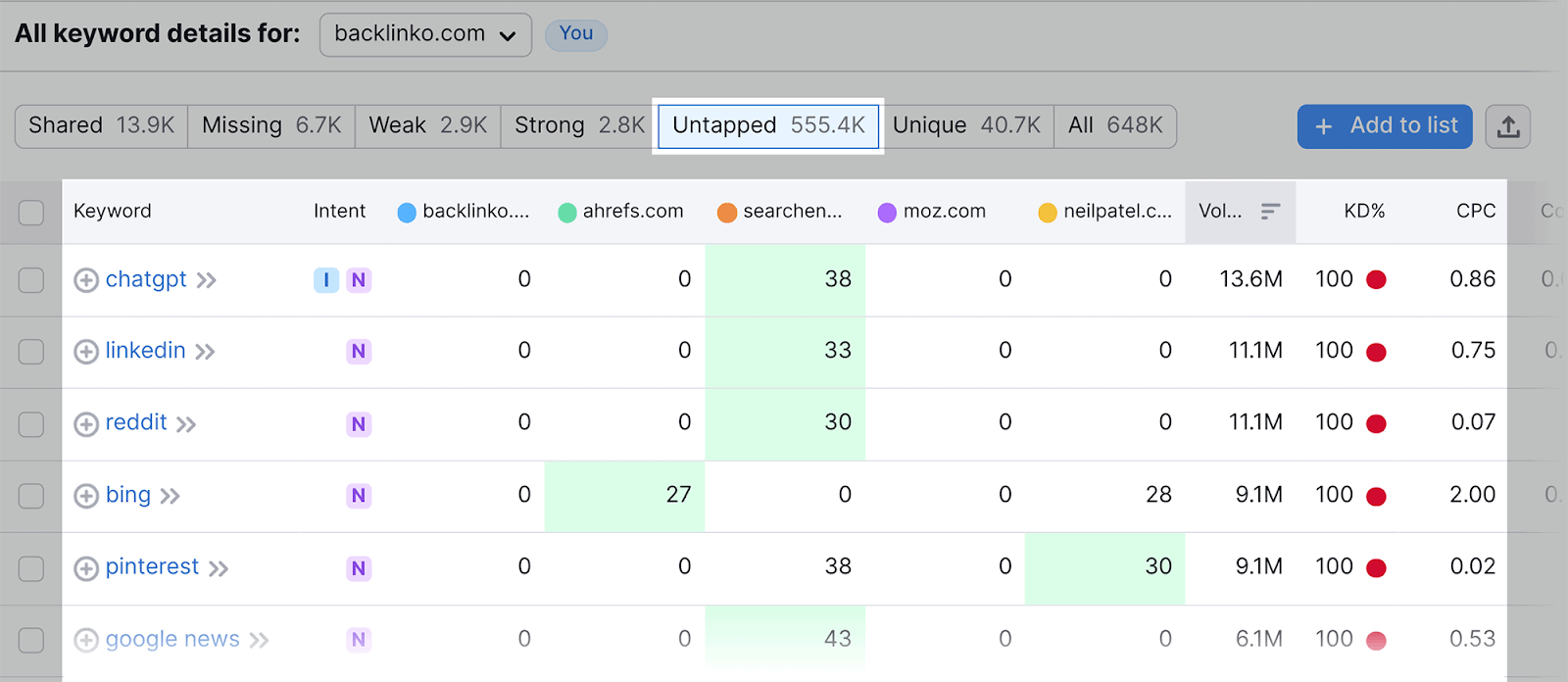Click the Keyword column header
This screenshot has width=1568, height=682.
click(113, 211)
